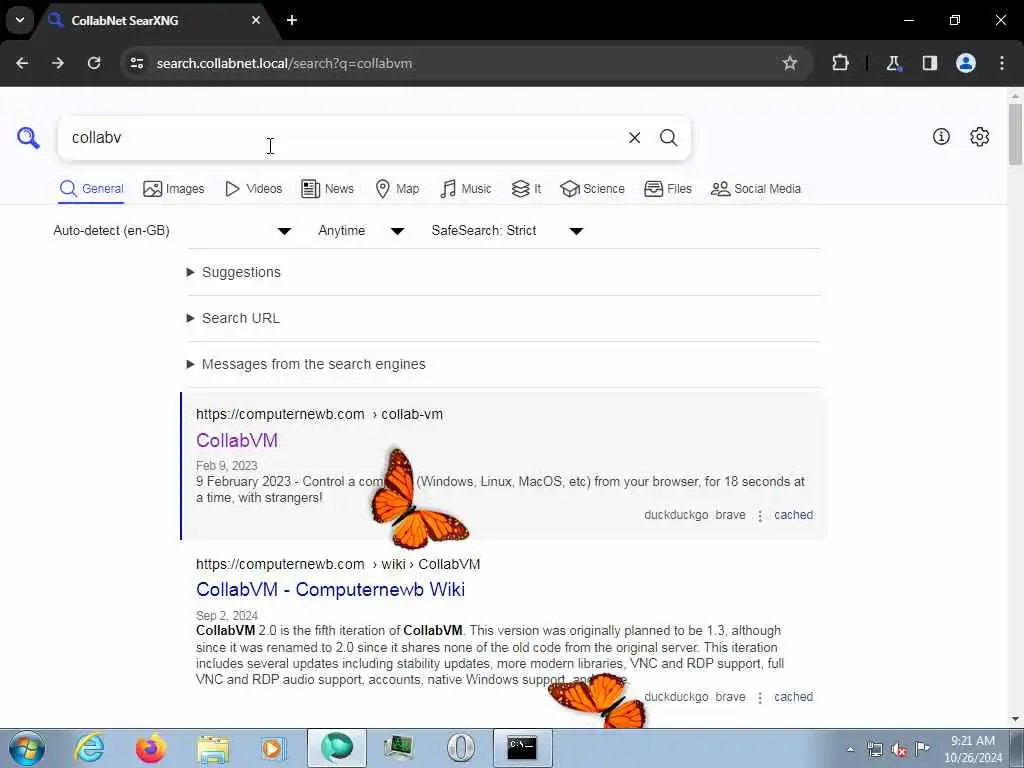Switch to the It category
This screenshot has height=768, width=1024.
[526, 189]
